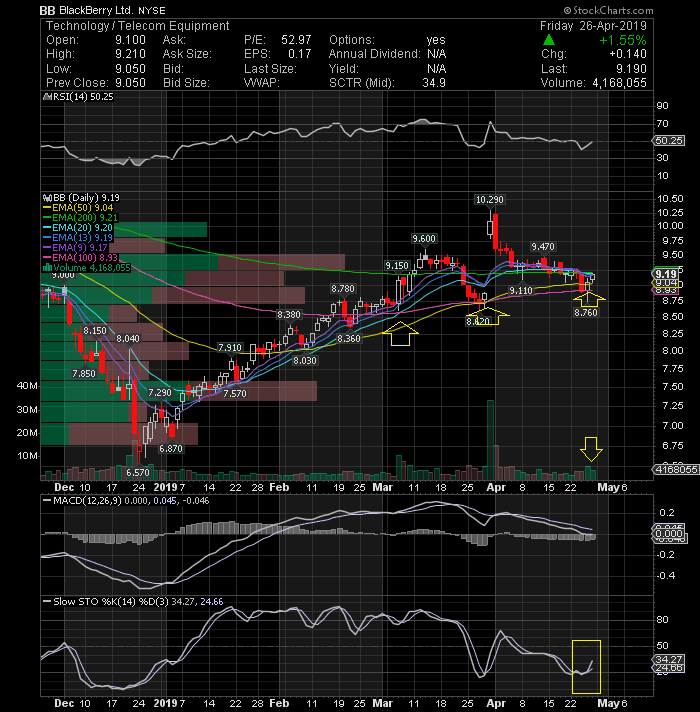Select the Open value 9.100
Viewport: 700px width, 712px height.
coord(130,40)
